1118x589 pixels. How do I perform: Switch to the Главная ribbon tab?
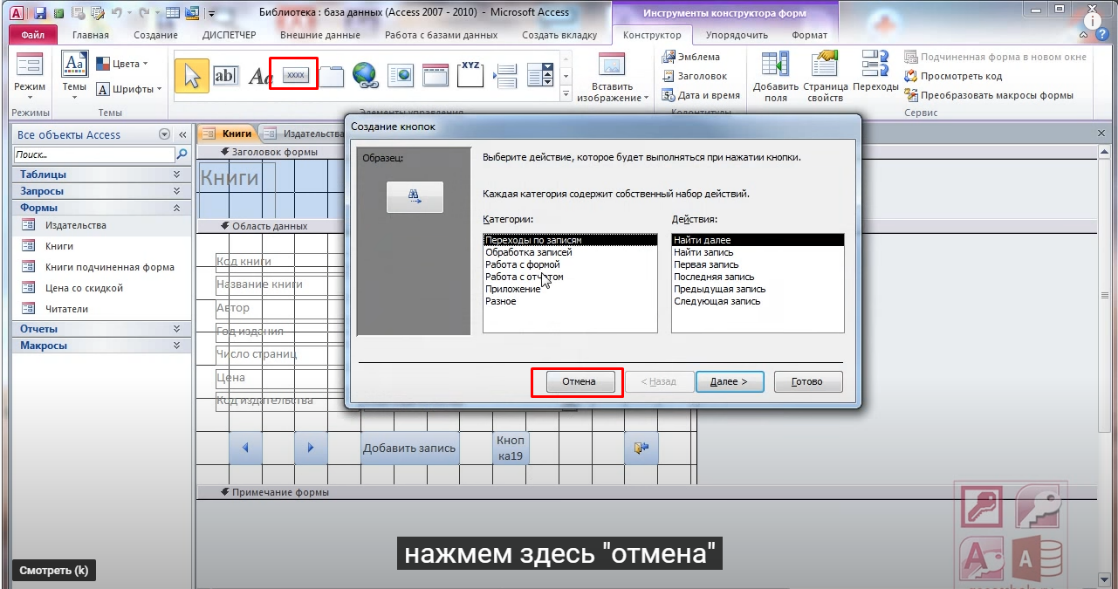pos(90,35)
